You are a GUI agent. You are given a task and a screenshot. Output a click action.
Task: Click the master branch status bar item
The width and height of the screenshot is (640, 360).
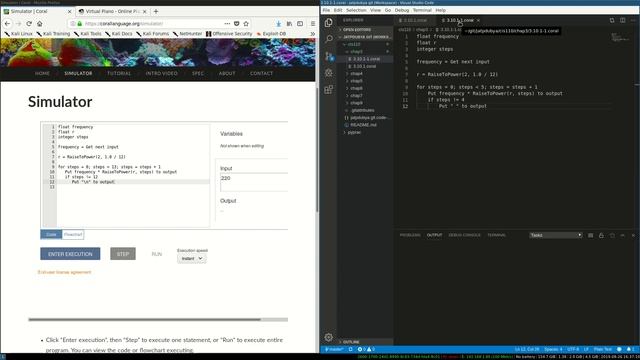tap(334, 349)
